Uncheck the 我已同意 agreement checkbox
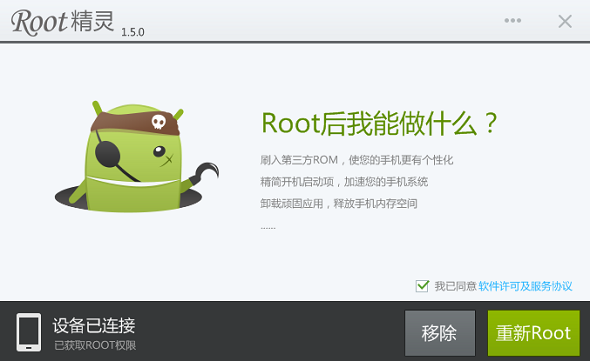 (422, 286)
